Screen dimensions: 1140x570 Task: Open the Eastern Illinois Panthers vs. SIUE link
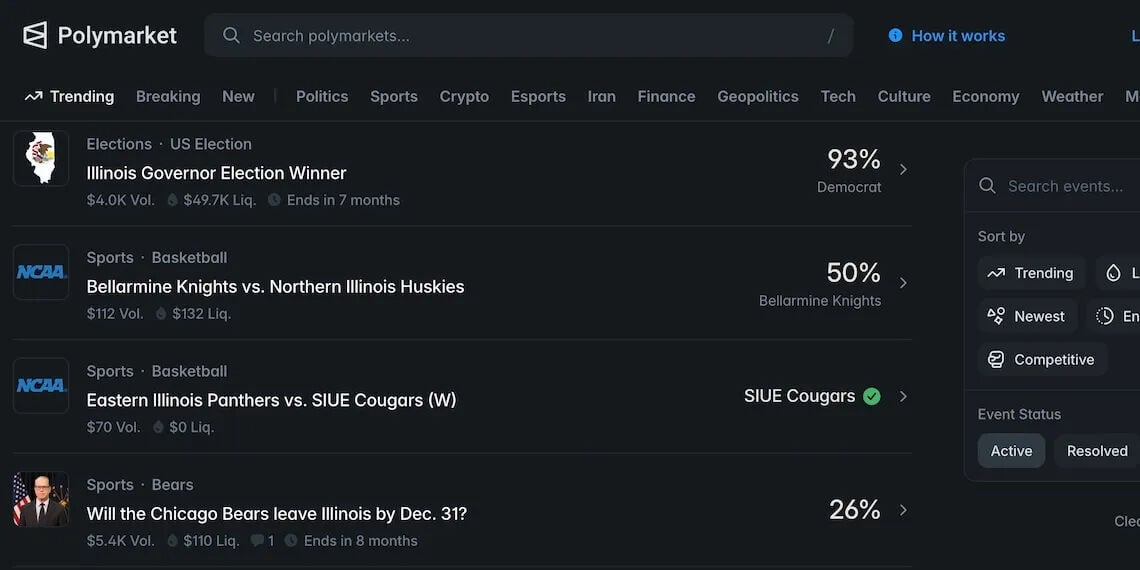point(271,400)
